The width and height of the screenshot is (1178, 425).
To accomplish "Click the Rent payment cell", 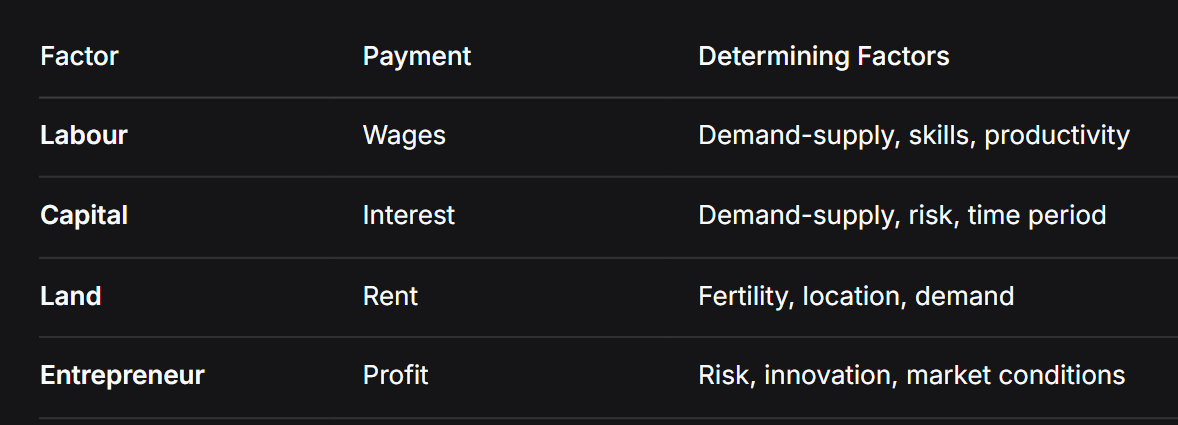I will 390,296.
